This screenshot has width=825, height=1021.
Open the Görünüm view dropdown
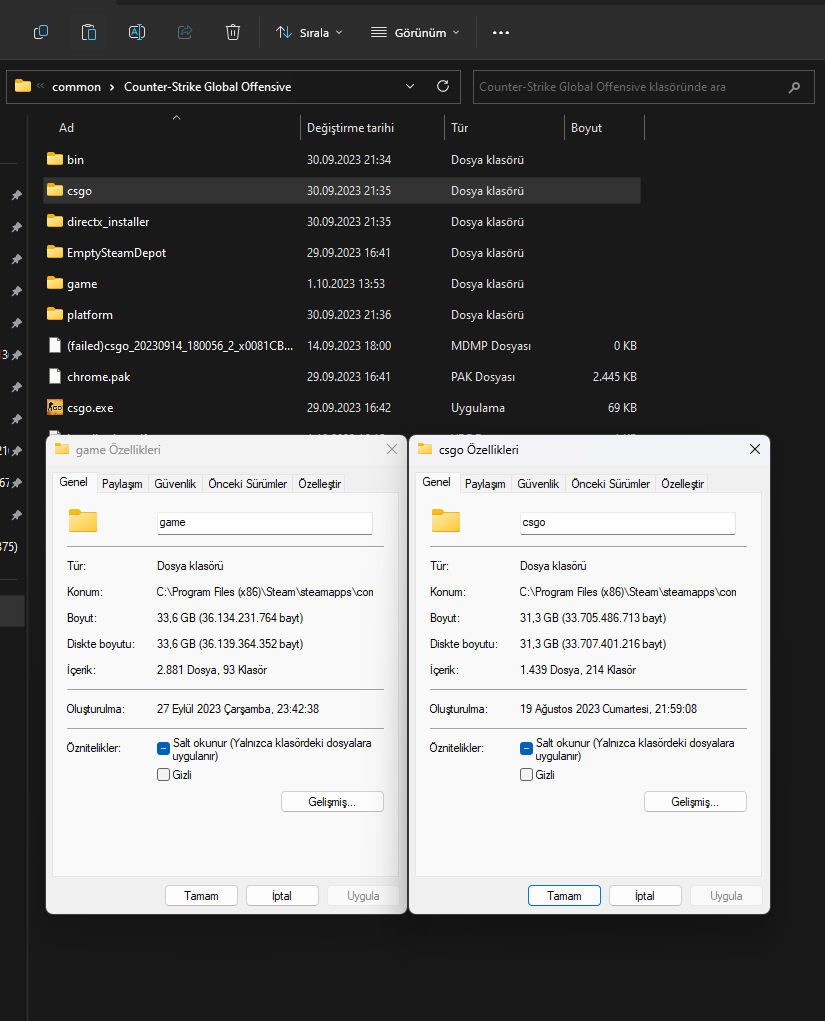click(x=415, y=33)
